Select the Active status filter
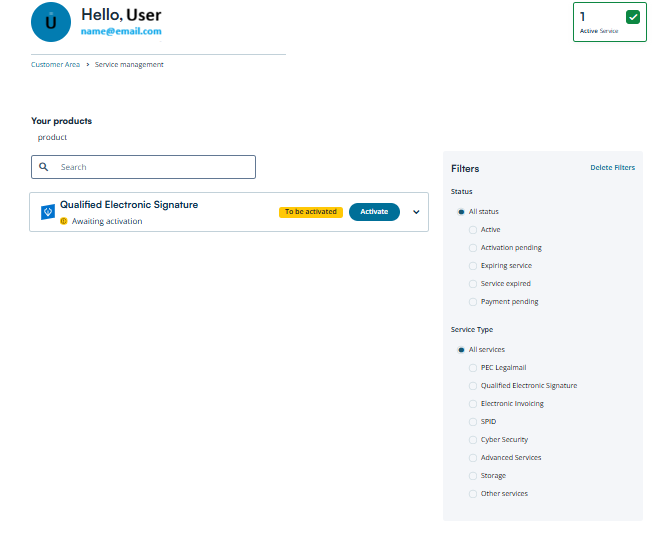The height and width of the screenshot is (543, 671). point(473,230)
